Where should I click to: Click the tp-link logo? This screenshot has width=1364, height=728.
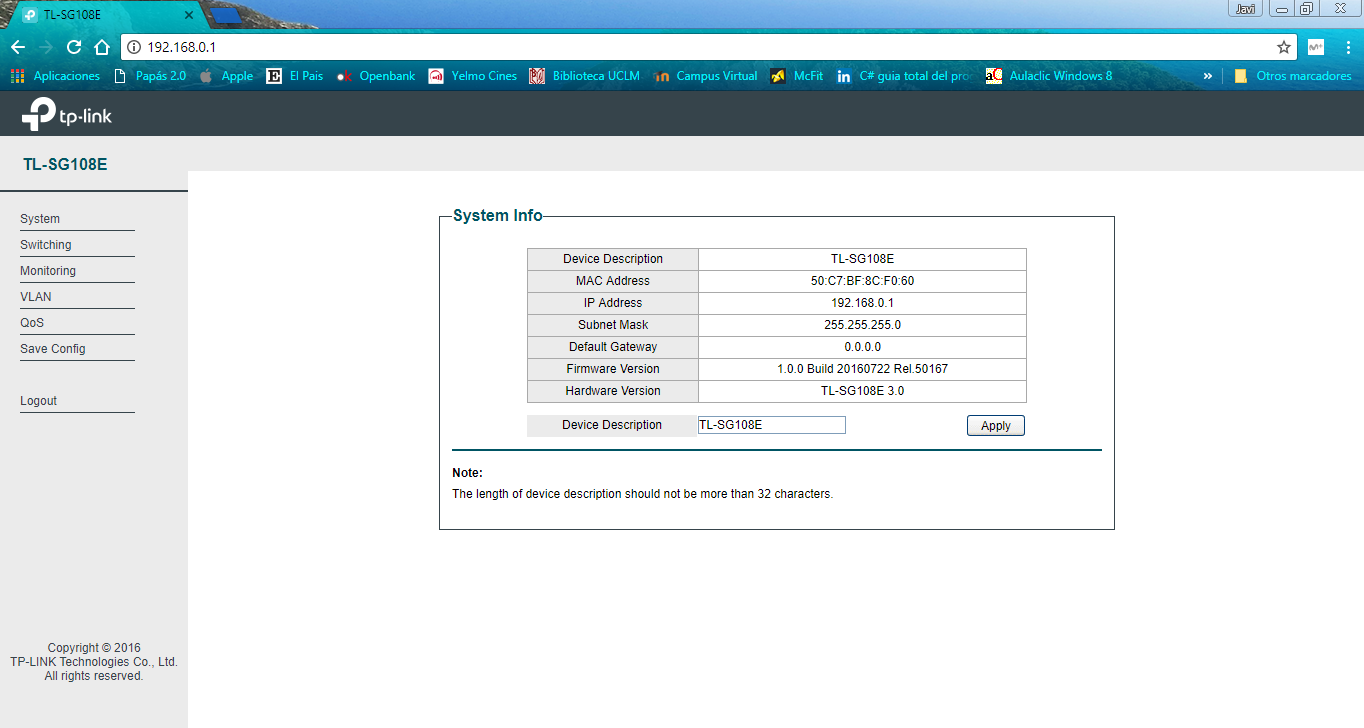coord(66,114)
